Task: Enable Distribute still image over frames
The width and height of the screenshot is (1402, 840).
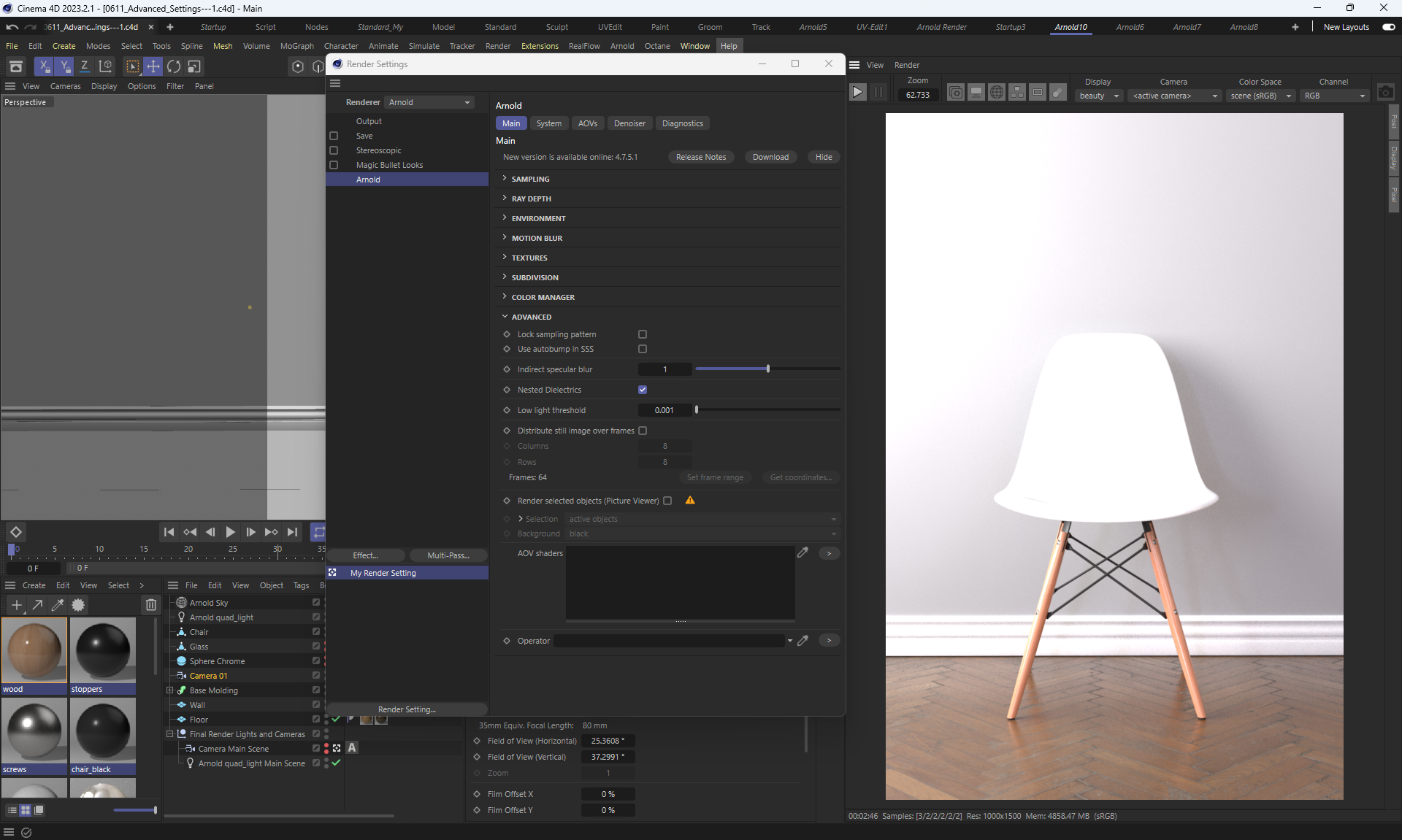Action: pyautogui.click(x=643, y=431)
